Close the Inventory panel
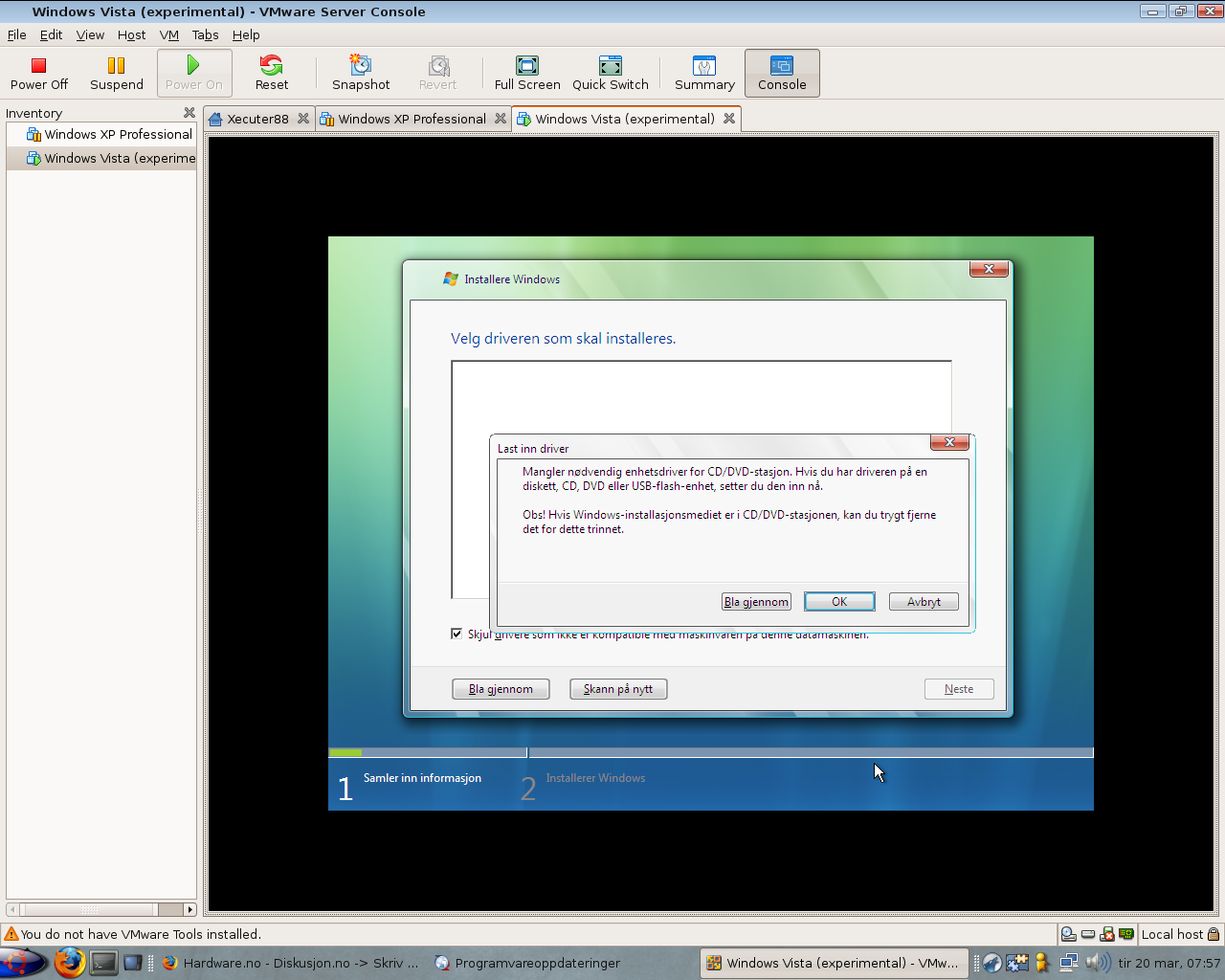Image resolution: width=1225 pixels, height=980 pixels. (x=189, y=113)
